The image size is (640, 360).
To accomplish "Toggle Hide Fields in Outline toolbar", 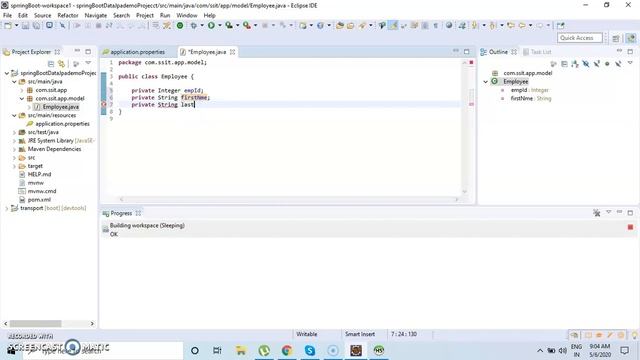I will pyautogui.click(x=586, y=64).
